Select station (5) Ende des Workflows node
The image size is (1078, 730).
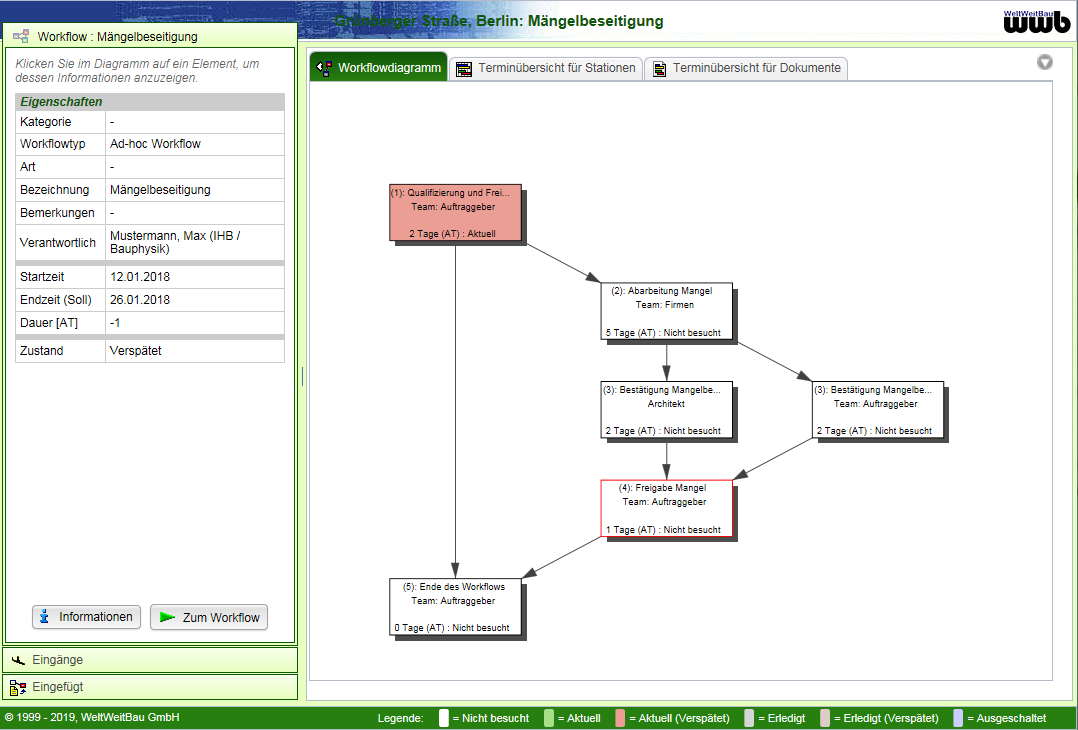coord(455,607)
